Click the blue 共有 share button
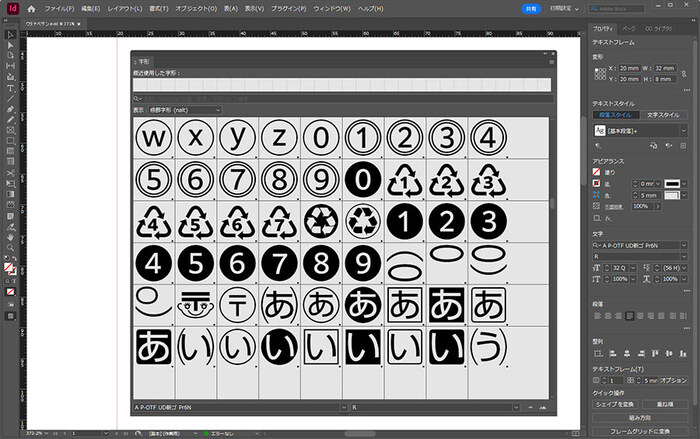 click(530, 9)
